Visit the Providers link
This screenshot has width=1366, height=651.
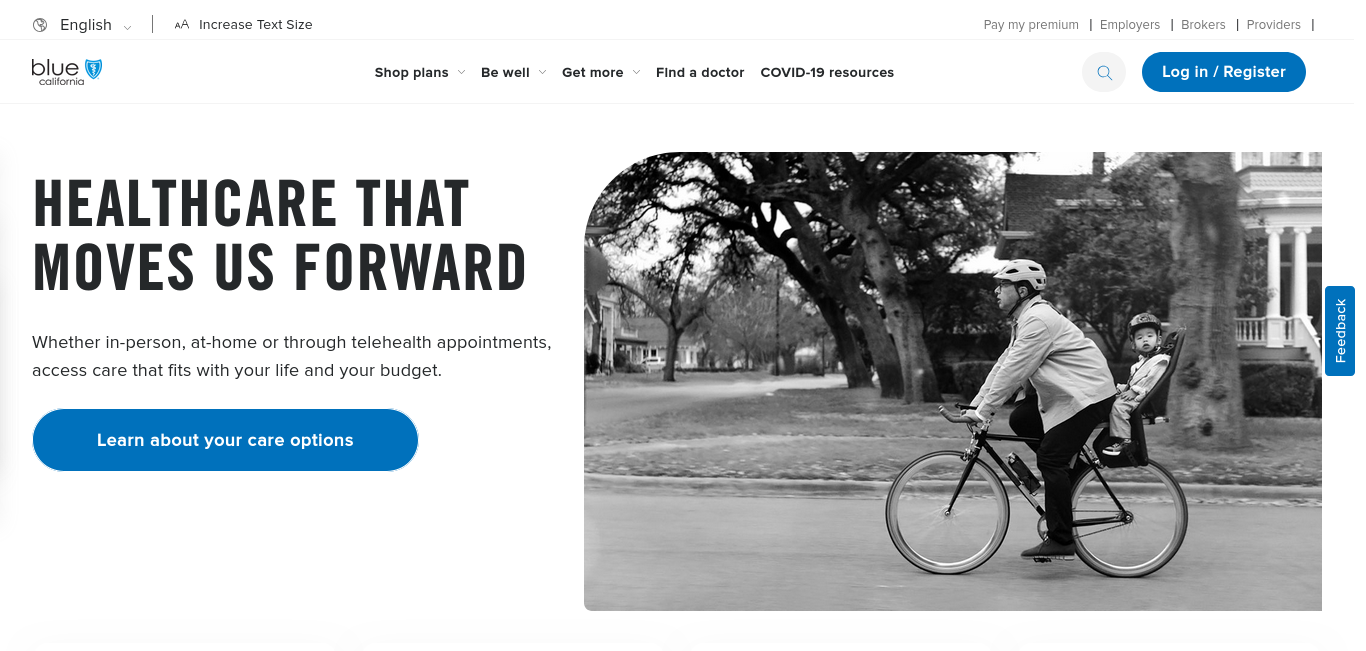click(1274, 25)
